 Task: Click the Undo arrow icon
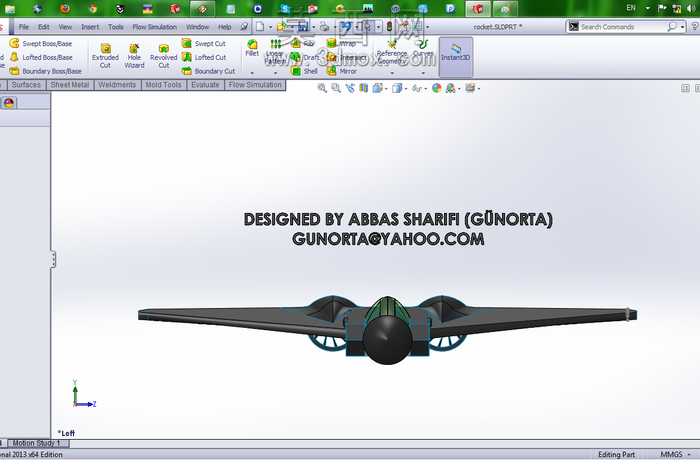click(346, 27)
